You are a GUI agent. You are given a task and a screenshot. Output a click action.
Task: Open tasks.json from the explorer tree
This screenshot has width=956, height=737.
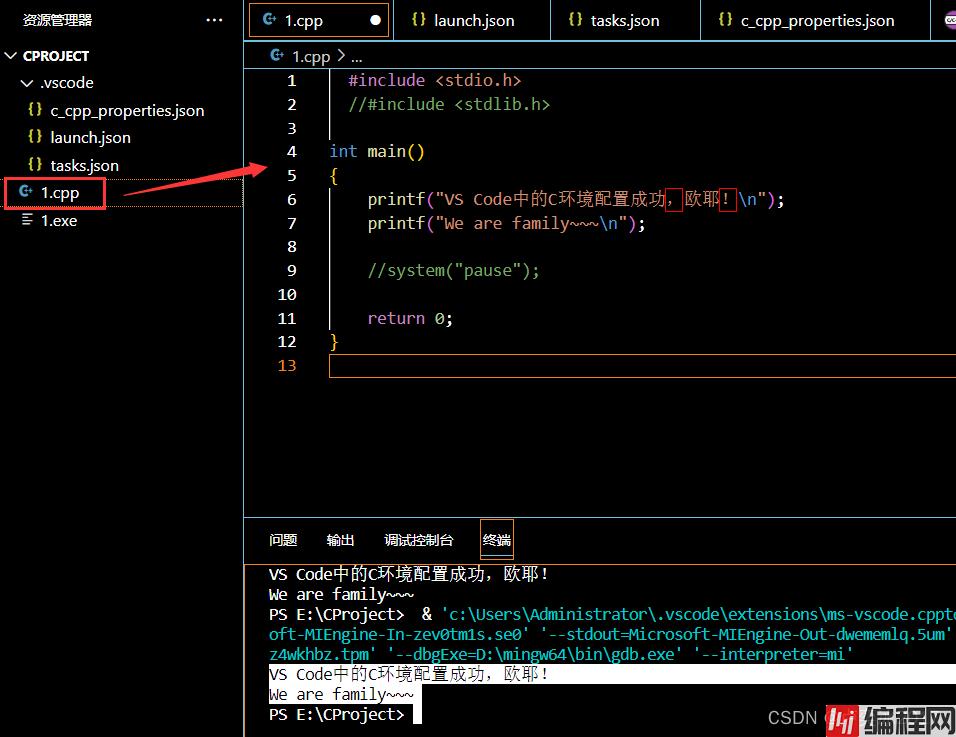point(84,165)
